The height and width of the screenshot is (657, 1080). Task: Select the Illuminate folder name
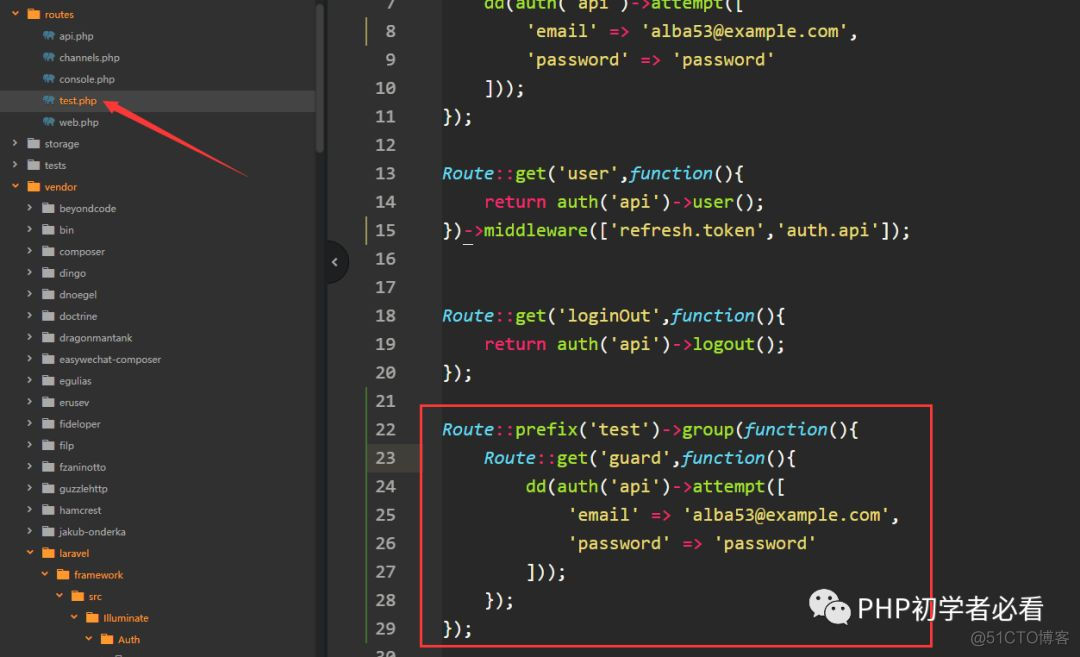[126, 618]
